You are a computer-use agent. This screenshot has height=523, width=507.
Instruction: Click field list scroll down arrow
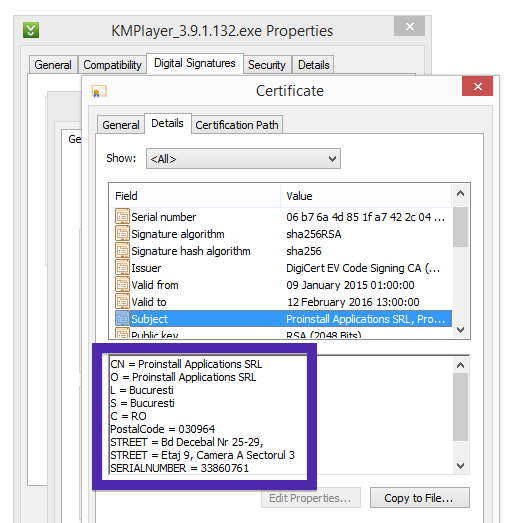[x=461, y=330]
